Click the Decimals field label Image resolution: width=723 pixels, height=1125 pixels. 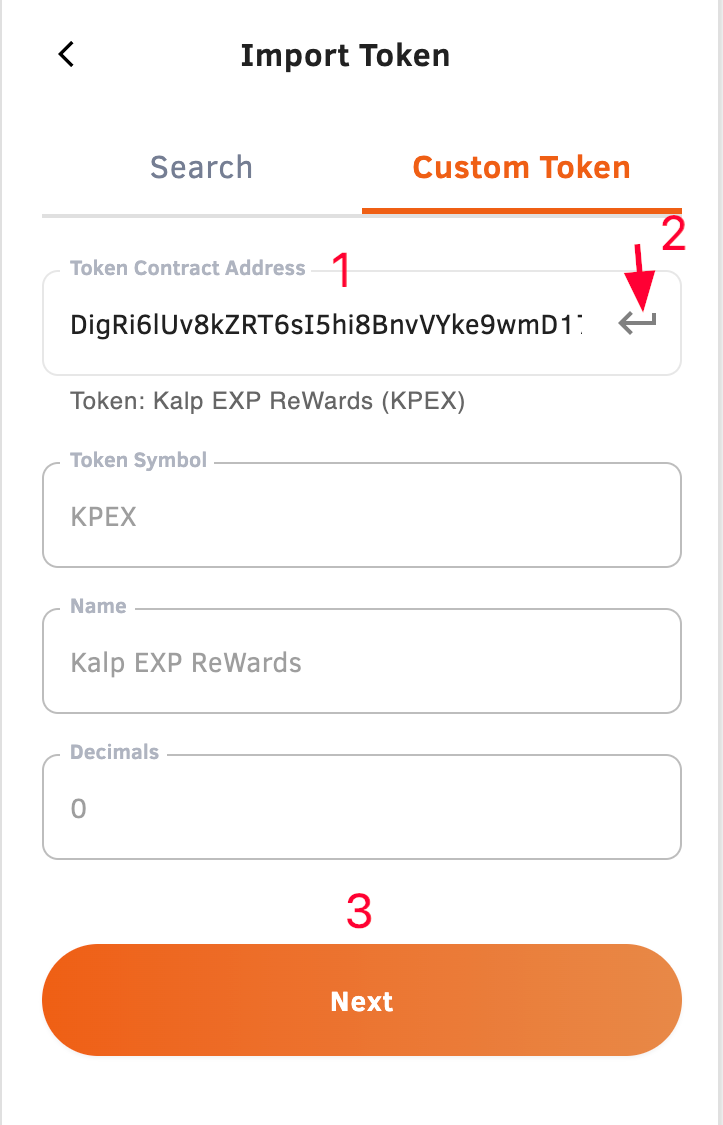115,752
